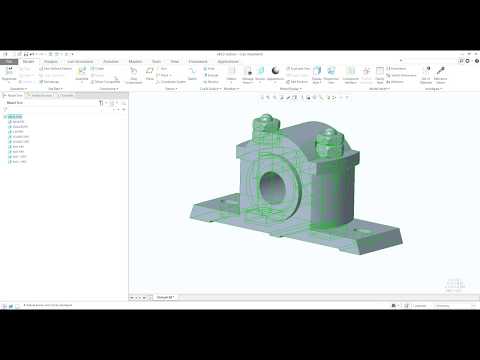Expand the Component group dropdown
Image resolution: width=480 pixels, height=360 pixels.
click(109, 89)
